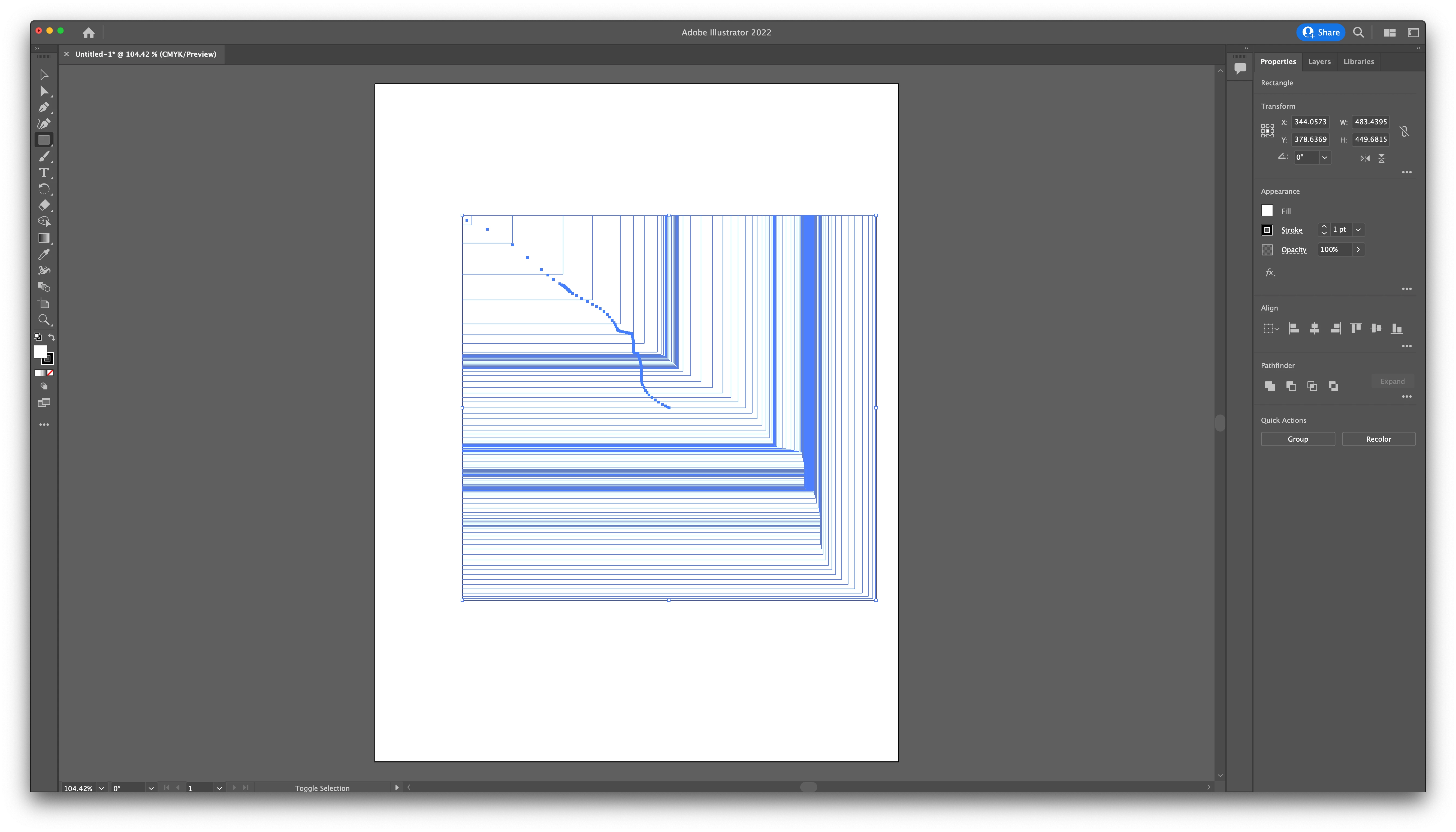Flip selection horizontally in Transform
The height and width of the screenshot is (832, 1456).
pyautogui.click(x=1365, y=158)
